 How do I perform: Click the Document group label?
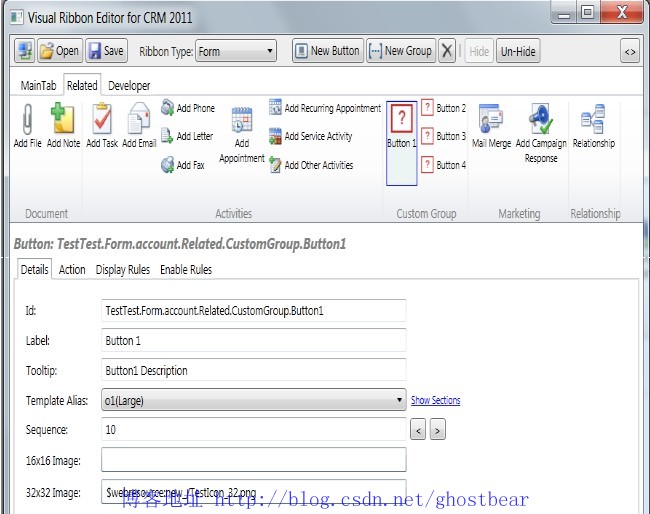pos(46,213)
